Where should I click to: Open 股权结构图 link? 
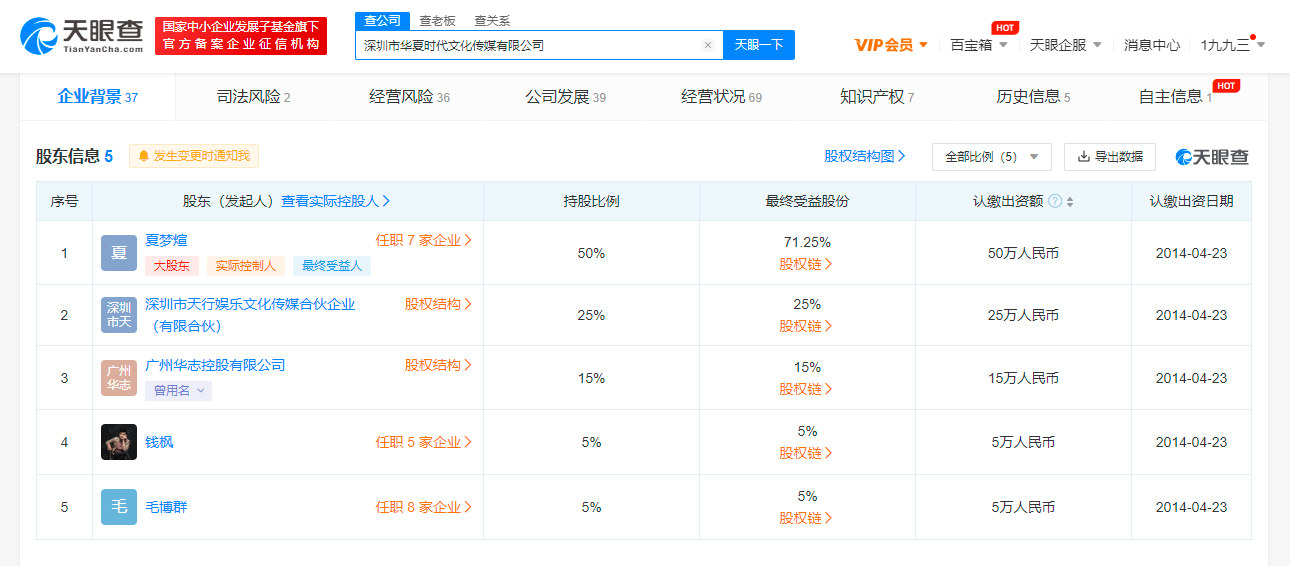(865, 156)
